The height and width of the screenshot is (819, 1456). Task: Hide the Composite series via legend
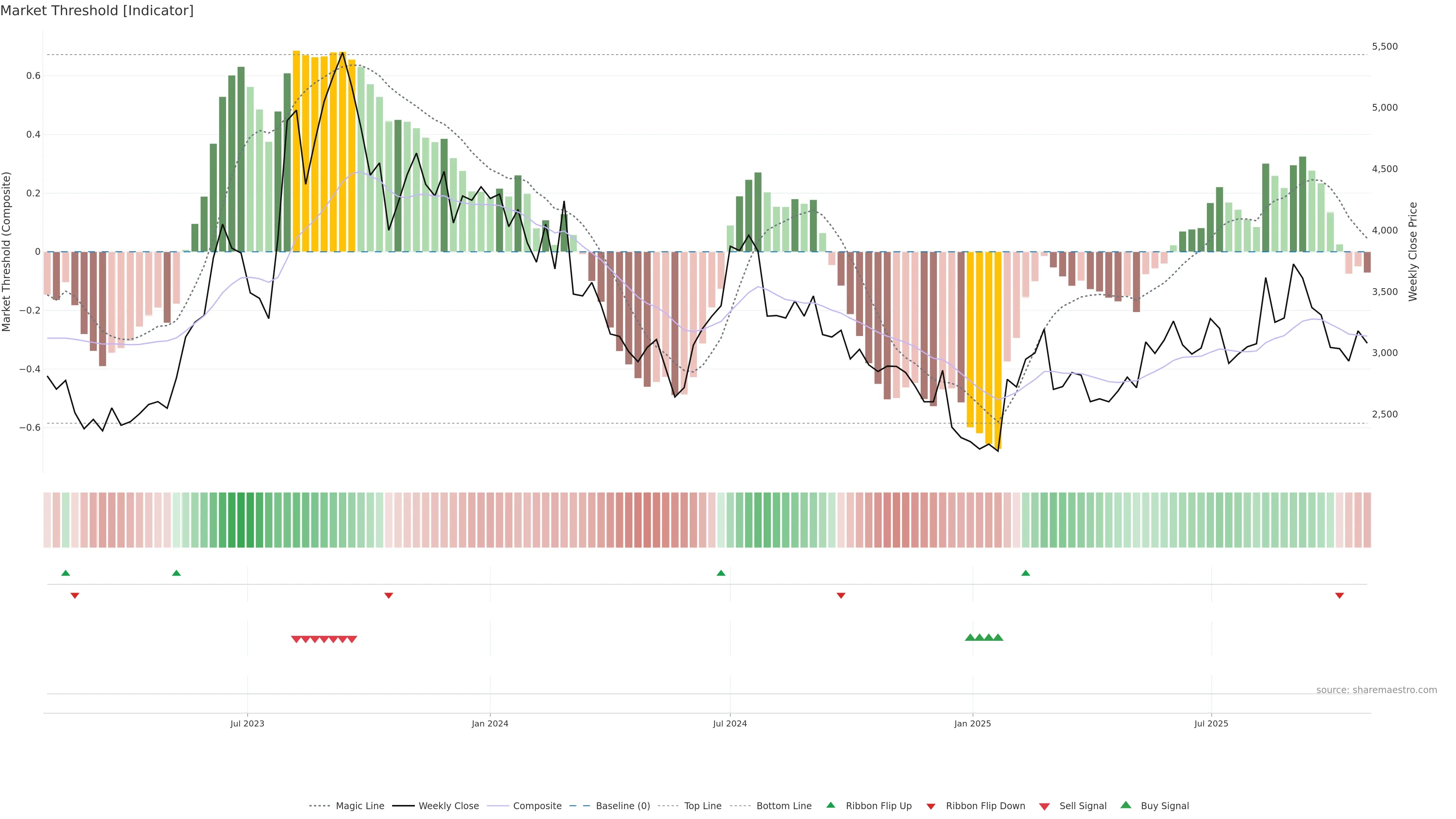coord(537,806)
